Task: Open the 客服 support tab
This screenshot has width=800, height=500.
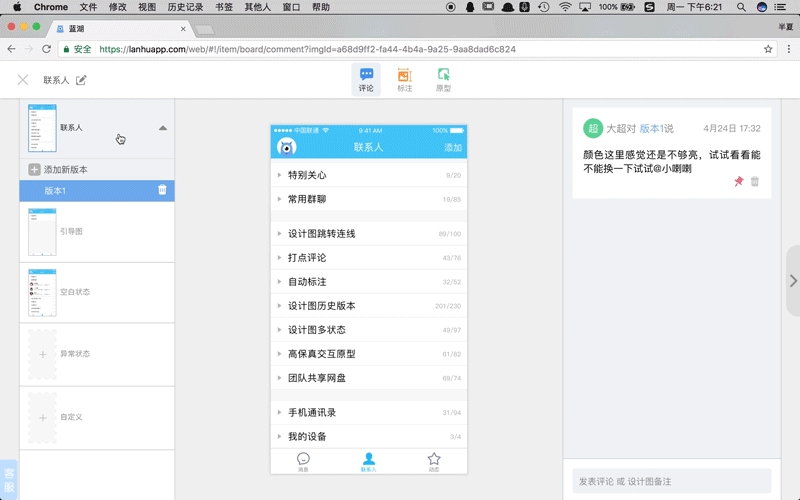Action: click(x=9, y=480)
